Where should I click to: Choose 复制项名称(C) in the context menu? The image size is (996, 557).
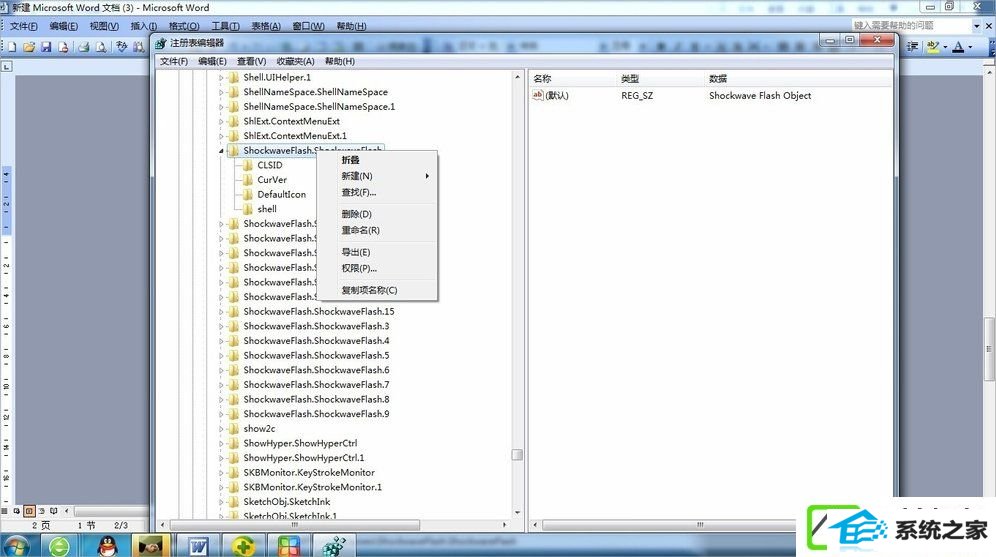[x=377, y=290]
